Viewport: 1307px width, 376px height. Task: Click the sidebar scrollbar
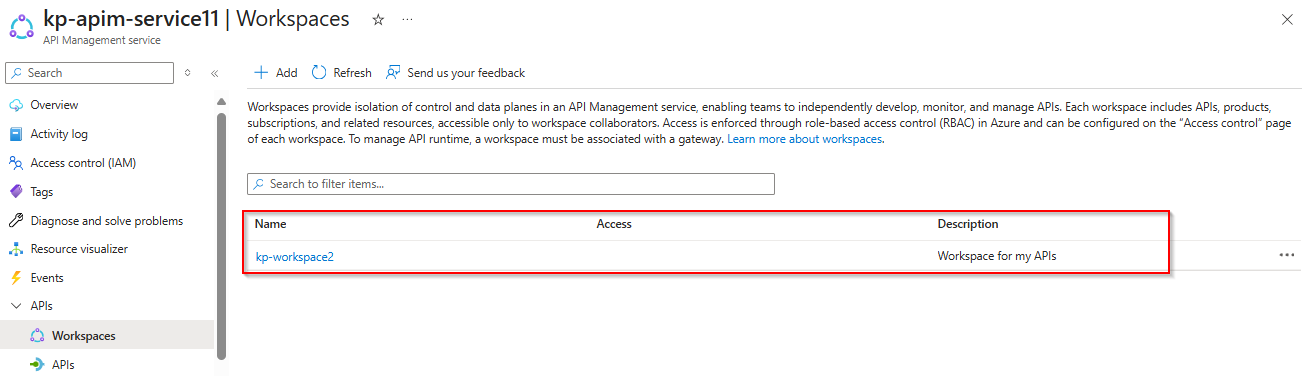(x=221, y=235)
